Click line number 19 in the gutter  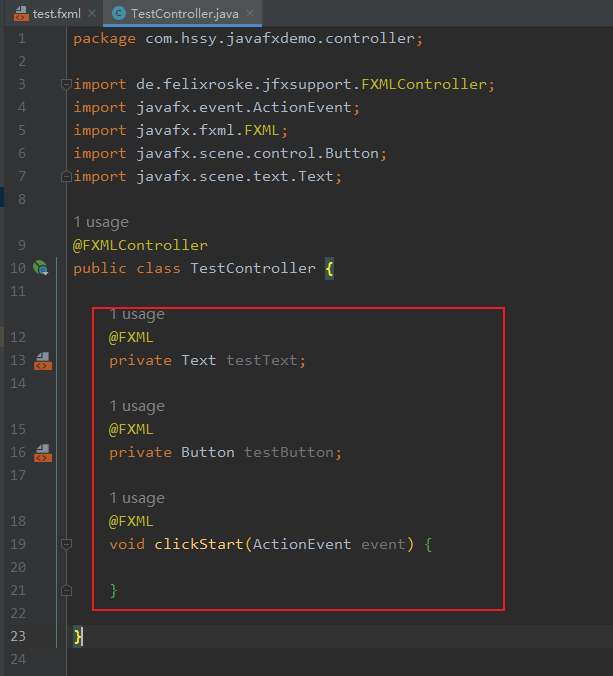[18, 544]
